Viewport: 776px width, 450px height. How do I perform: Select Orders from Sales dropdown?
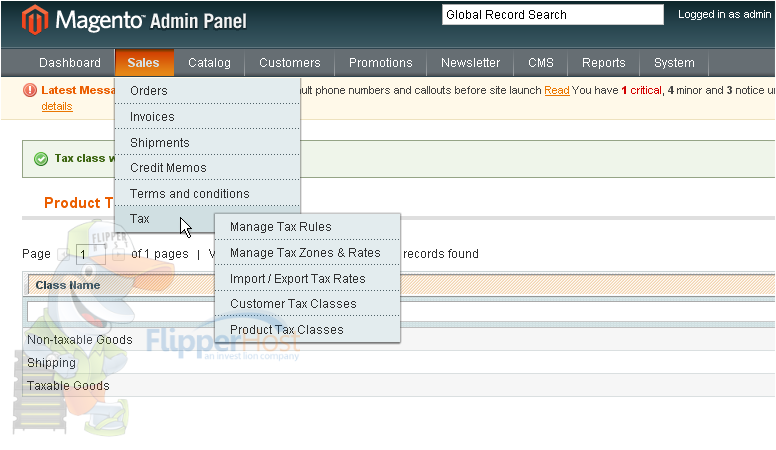click(207, 91)
